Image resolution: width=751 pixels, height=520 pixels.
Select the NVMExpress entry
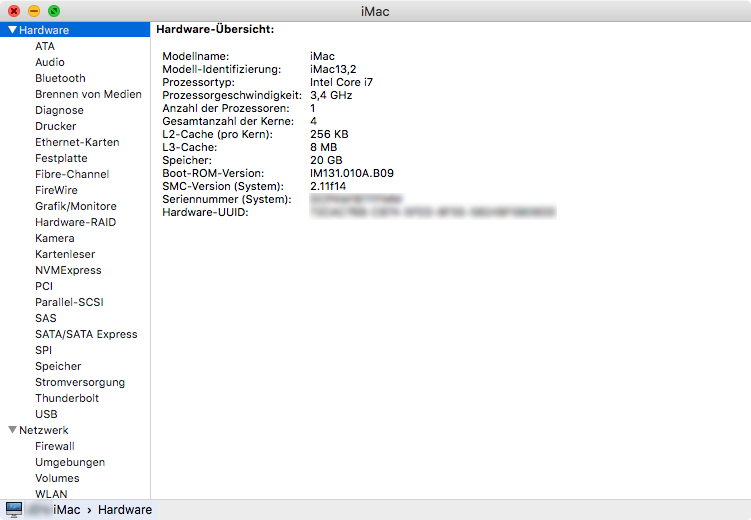68,270
